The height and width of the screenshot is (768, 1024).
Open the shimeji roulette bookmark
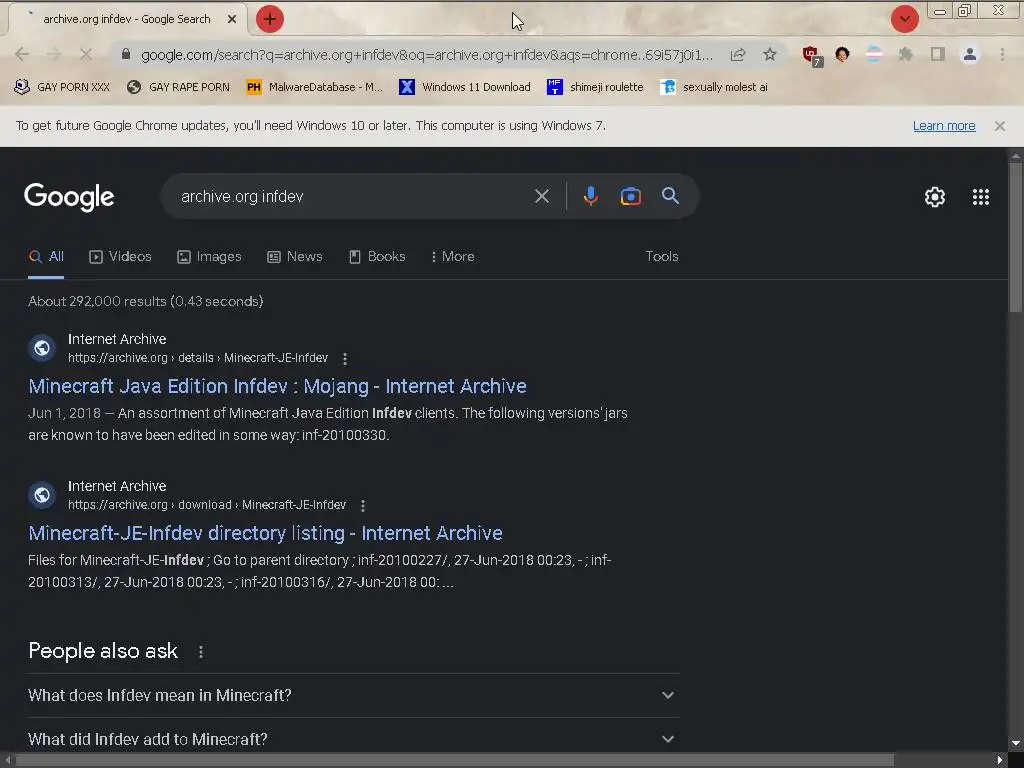tap(595, 87)
